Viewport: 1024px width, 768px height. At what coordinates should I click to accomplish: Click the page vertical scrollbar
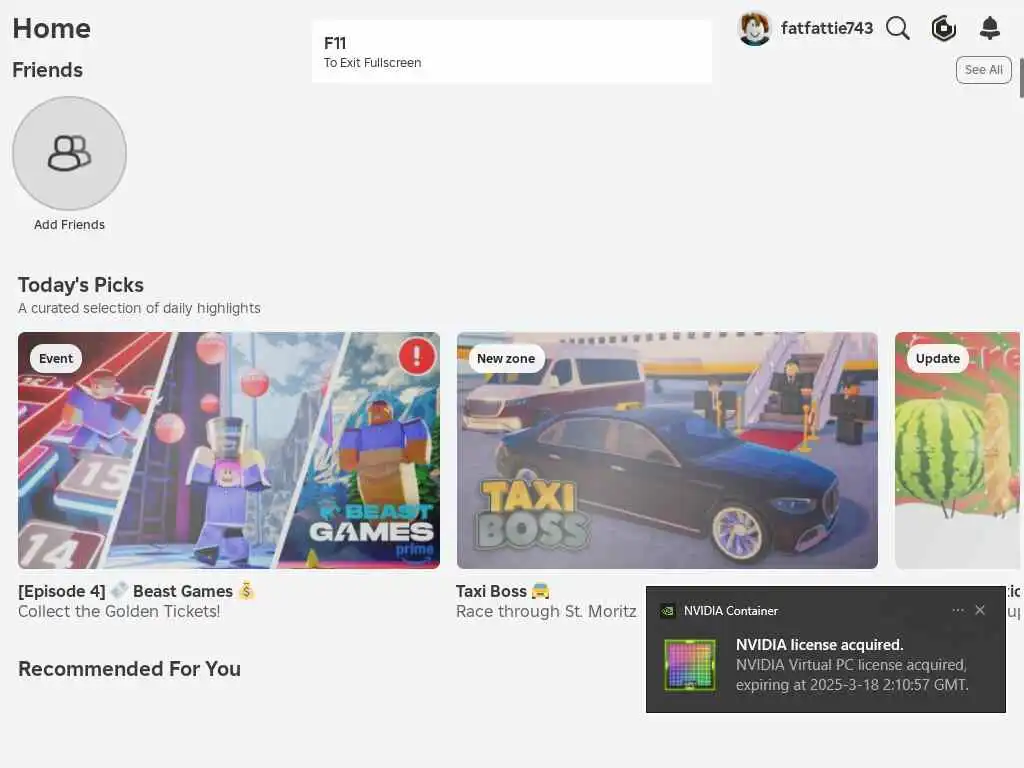[1021, 77]
